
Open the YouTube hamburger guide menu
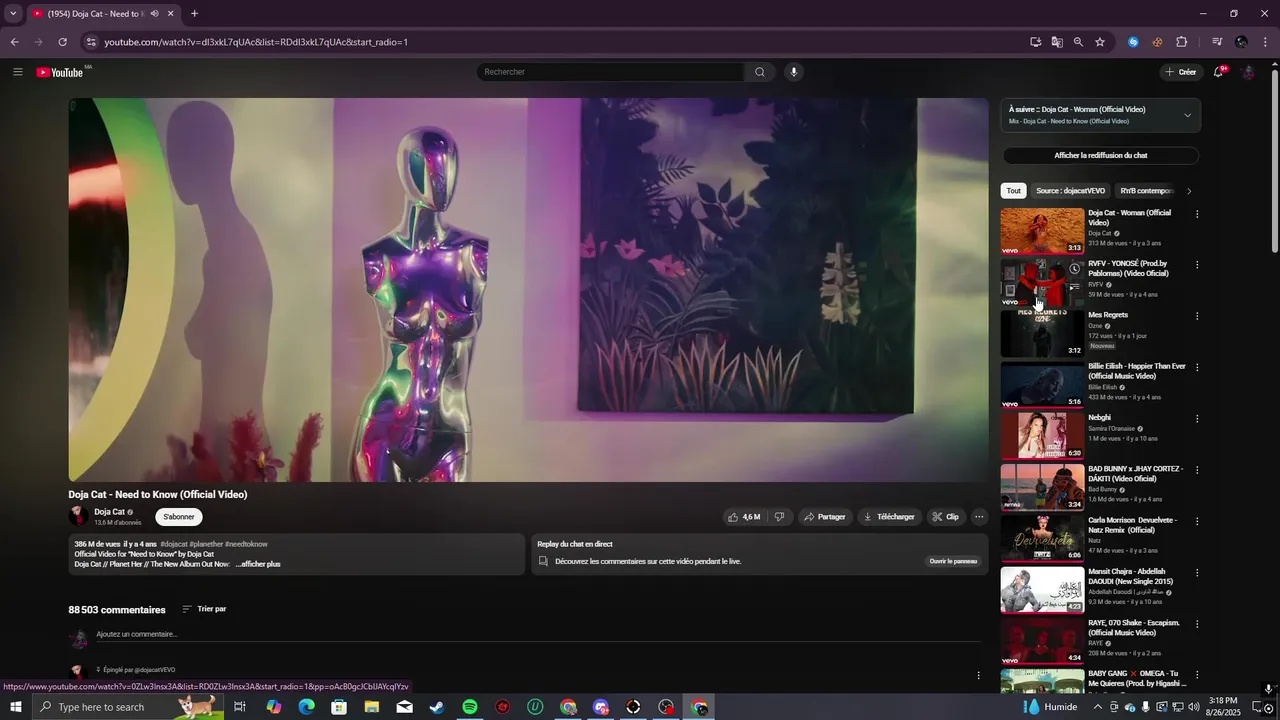[x=17, y=72]
